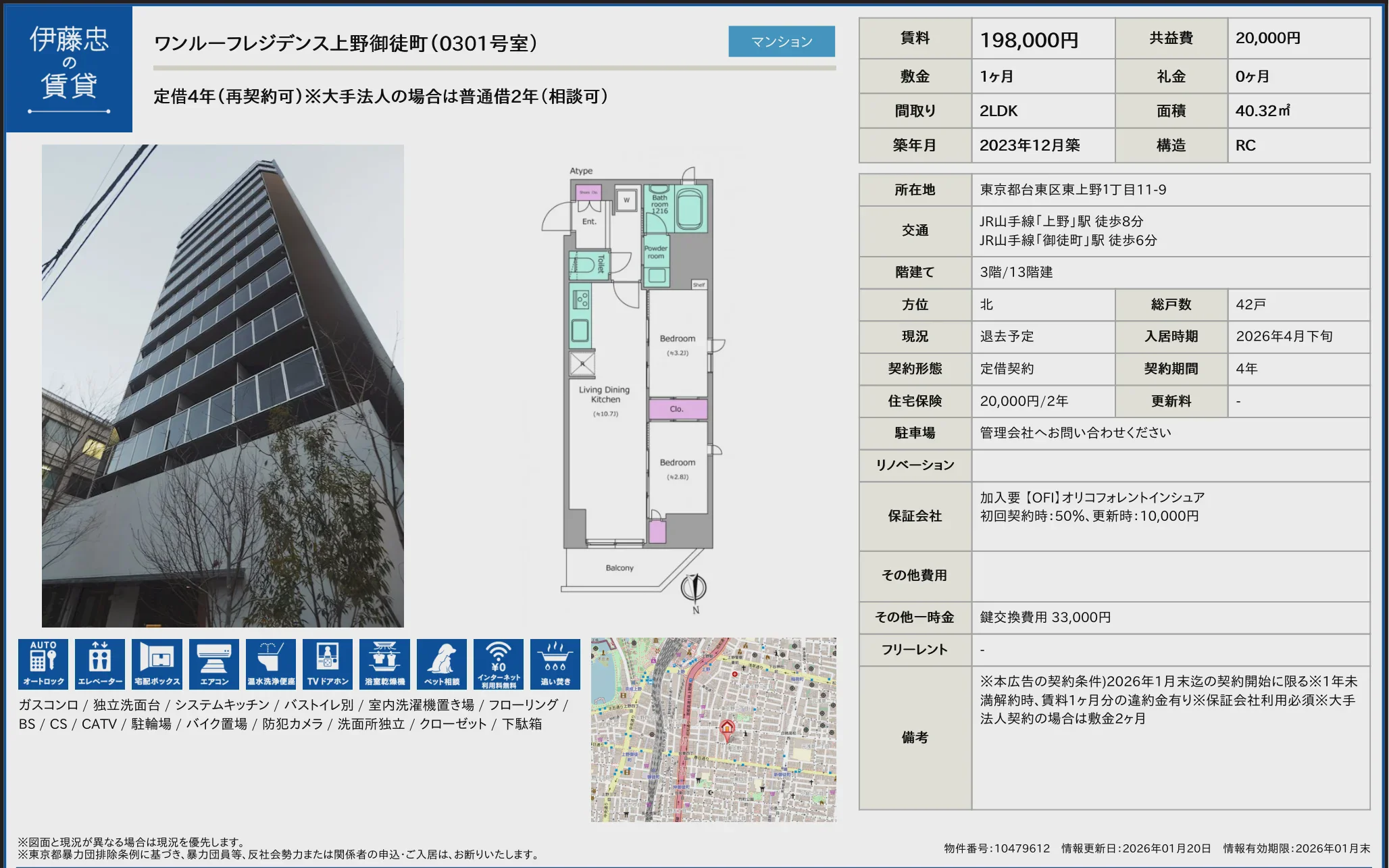This screenshot has width=1389, height=868.
Task: Click the address 東京都台東区東上野1丁目11-9
Action: (x=1073, y=190)
